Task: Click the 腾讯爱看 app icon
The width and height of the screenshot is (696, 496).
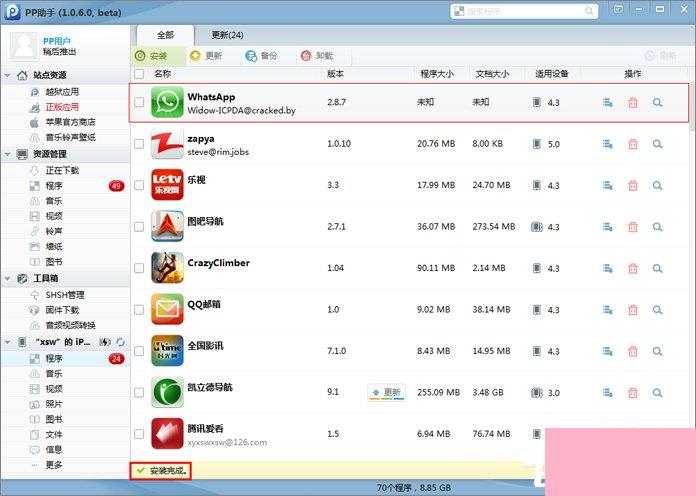Action: (167, 433)
